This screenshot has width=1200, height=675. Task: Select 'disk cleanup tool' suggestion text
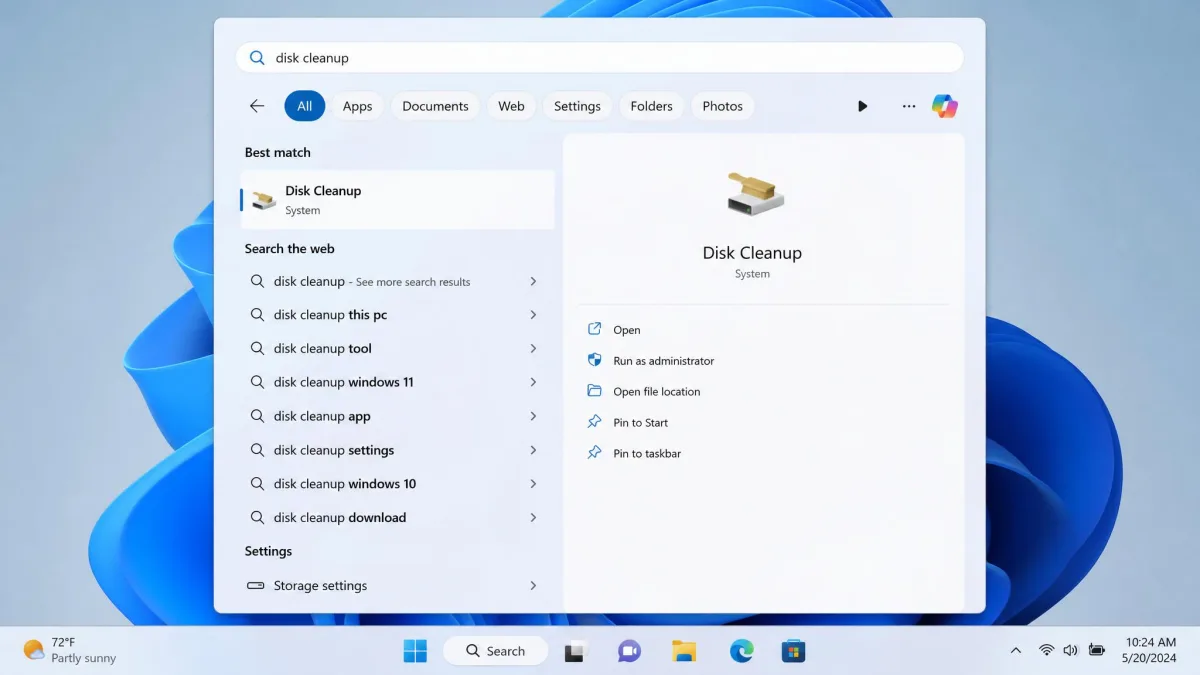tap(323, 349)
